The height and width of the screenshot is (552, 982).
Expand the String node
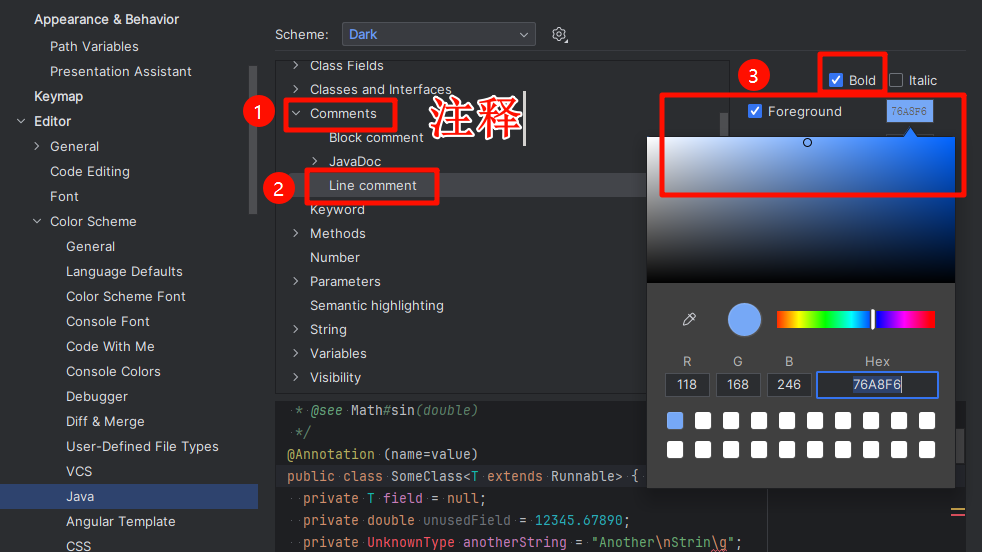point(296,329)
